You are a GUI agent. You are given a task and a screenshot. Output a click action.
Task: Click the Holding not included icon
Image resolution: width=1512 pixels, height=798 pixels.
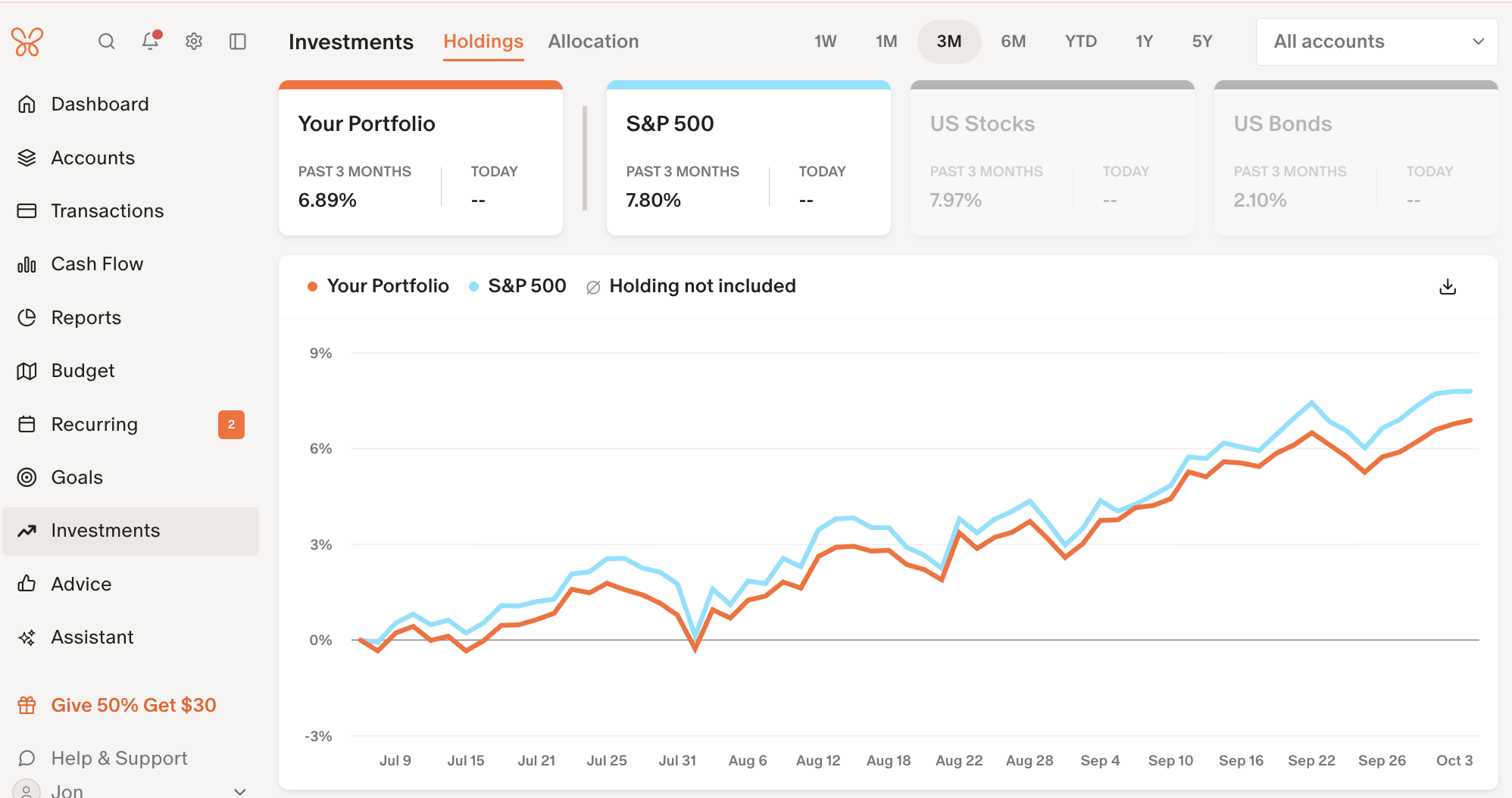(593, 287)
